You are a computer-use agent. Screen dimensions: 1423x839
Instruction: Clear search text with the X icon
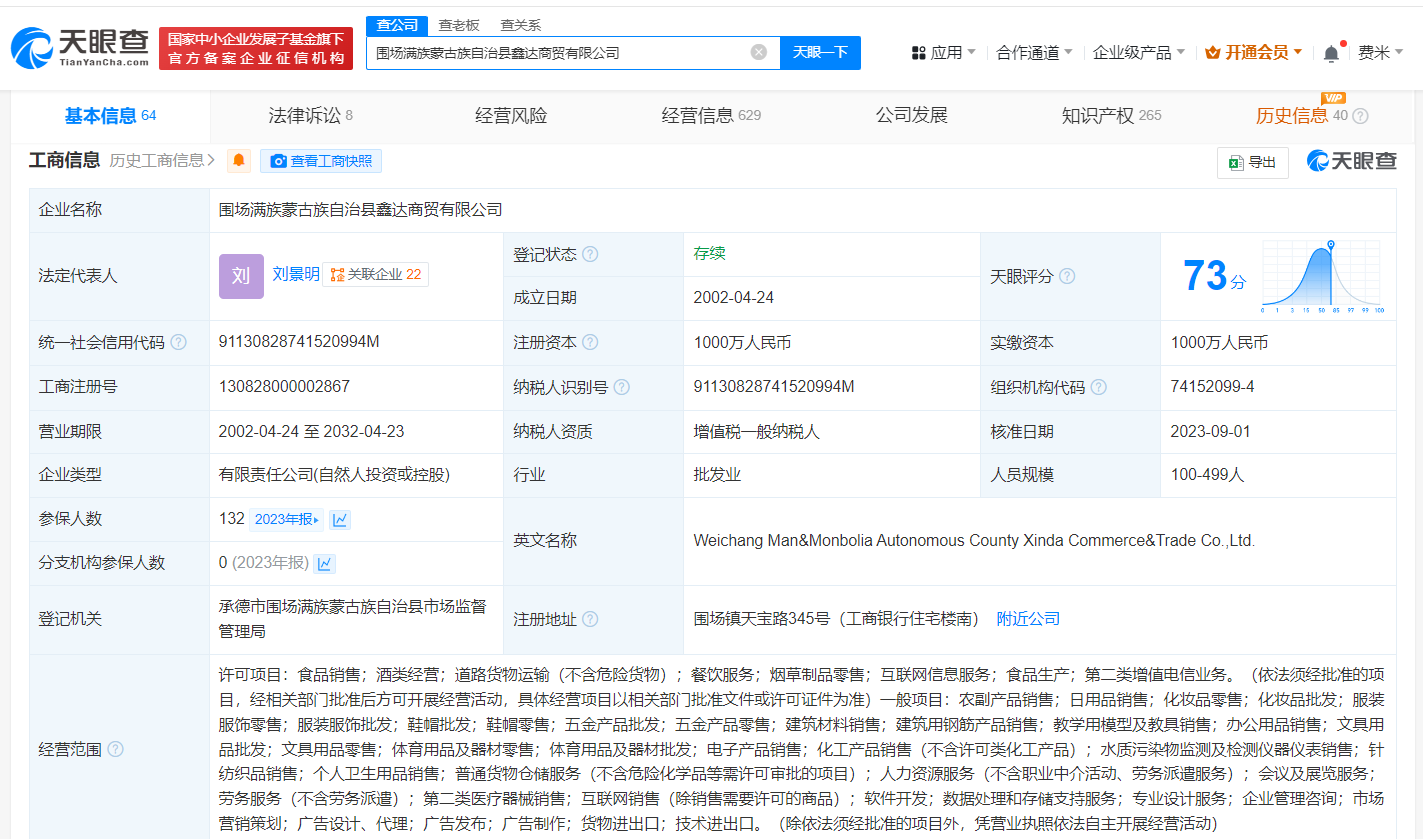759,52
